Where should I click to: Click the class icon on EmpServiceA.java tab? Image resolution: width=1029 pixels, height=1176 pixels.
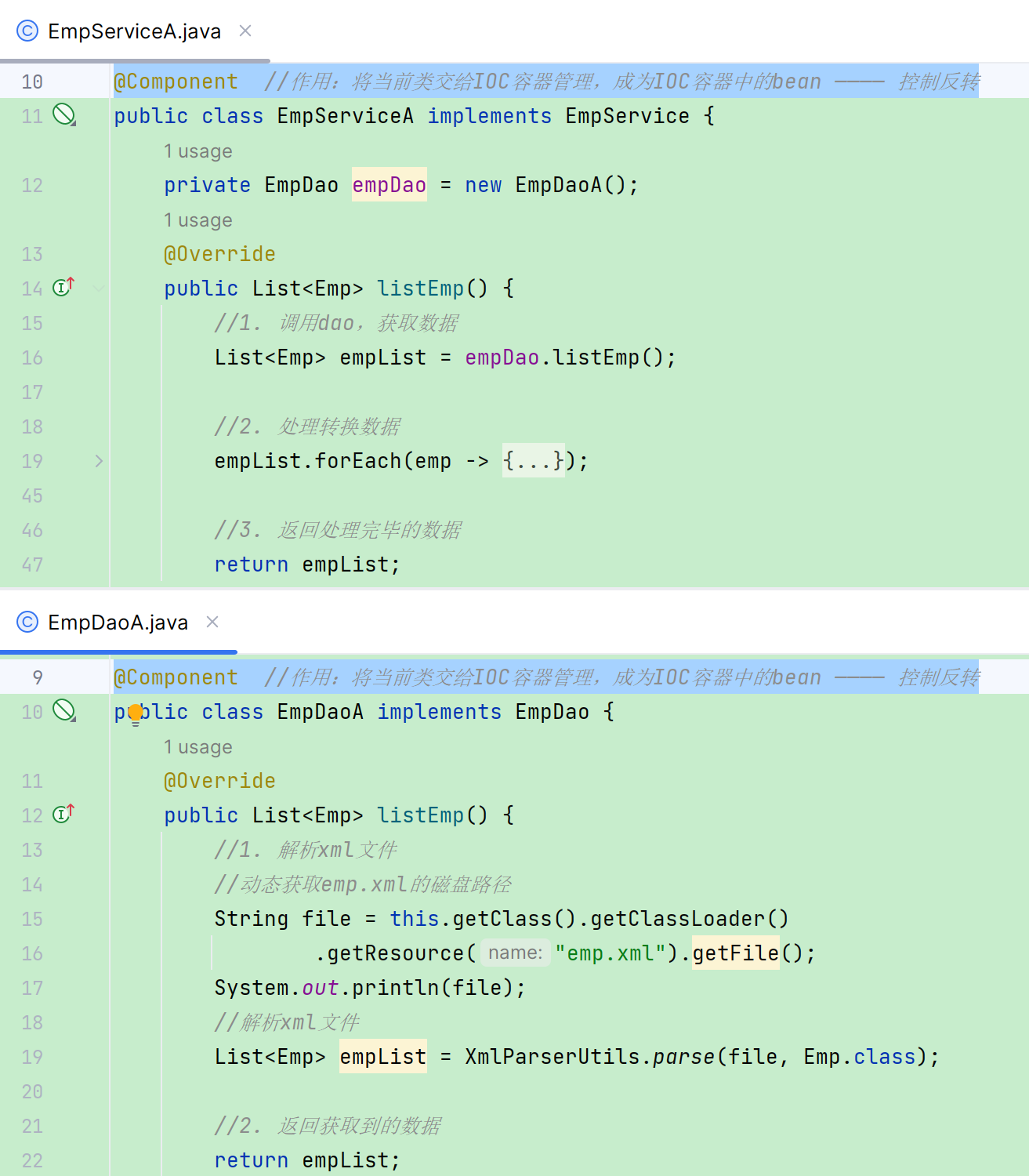click(x=27, y=31)
